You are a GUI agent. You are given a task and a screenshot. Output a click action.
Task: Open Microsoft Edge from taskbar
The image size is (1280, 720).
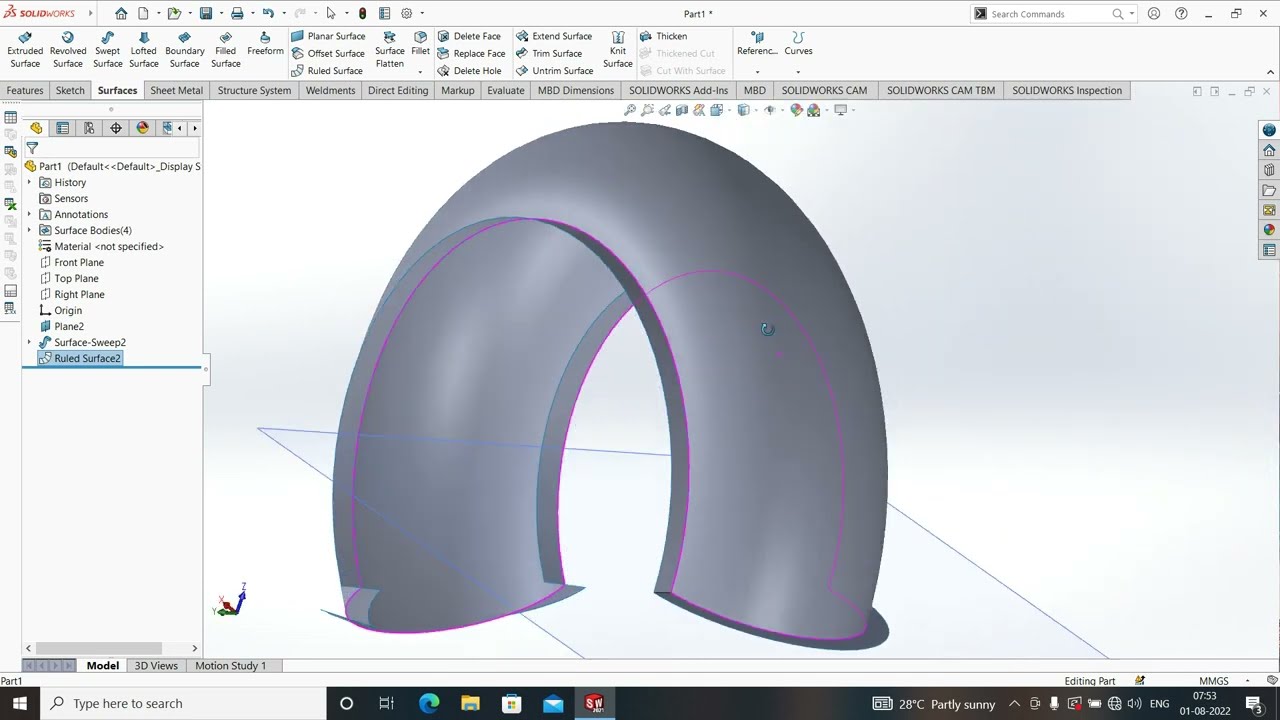(x=429, y=703)
